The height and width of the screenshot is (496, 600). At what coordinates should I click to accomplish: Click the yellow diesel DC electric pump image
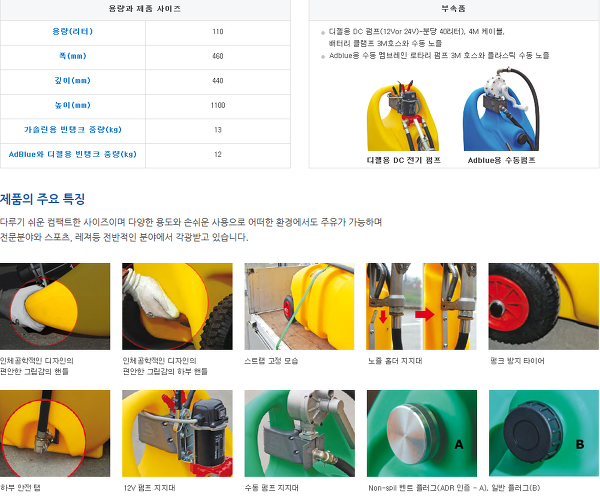tap(403, 115)
